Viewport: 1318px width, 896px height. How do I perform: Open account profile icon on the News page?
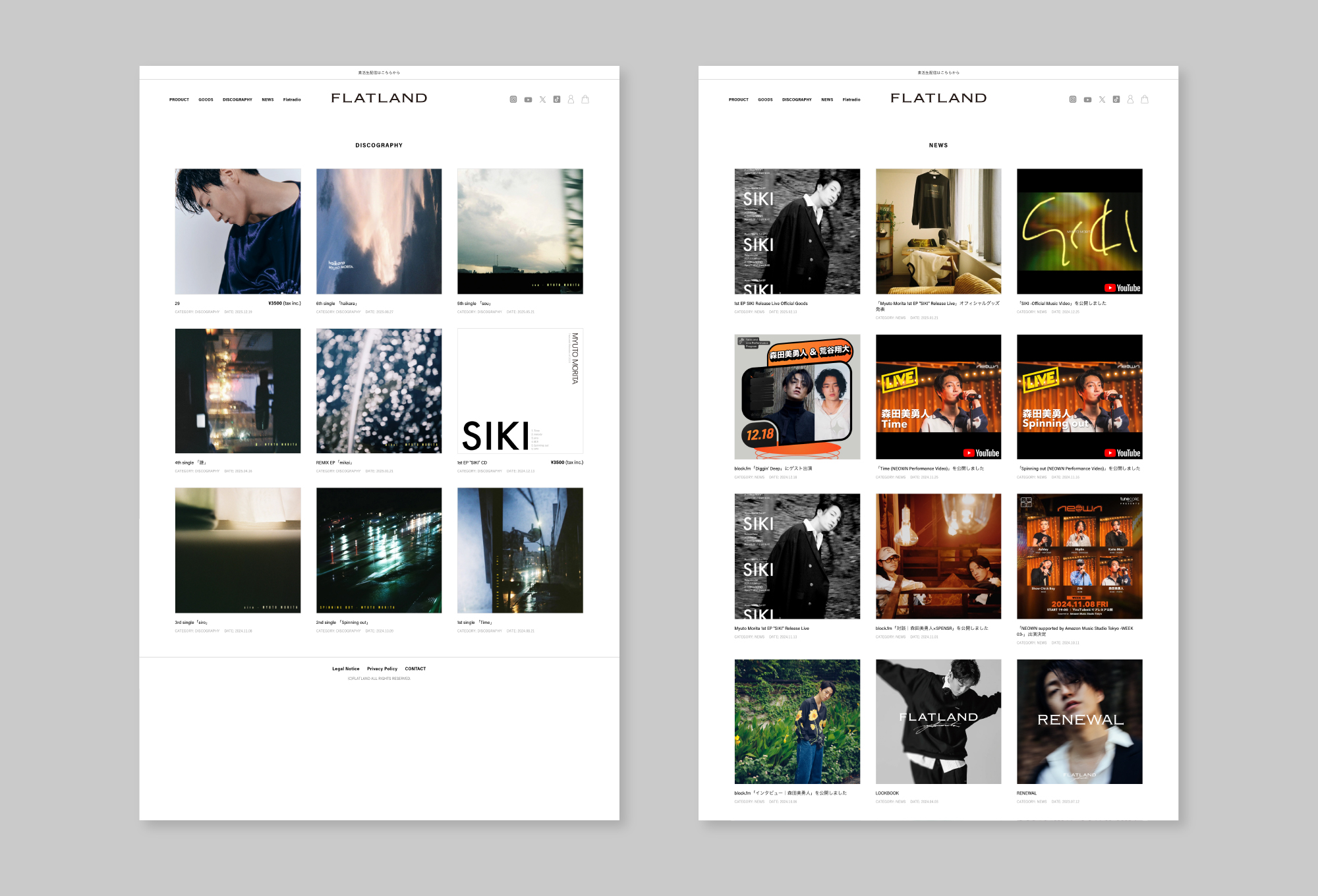pos(1130,99)
